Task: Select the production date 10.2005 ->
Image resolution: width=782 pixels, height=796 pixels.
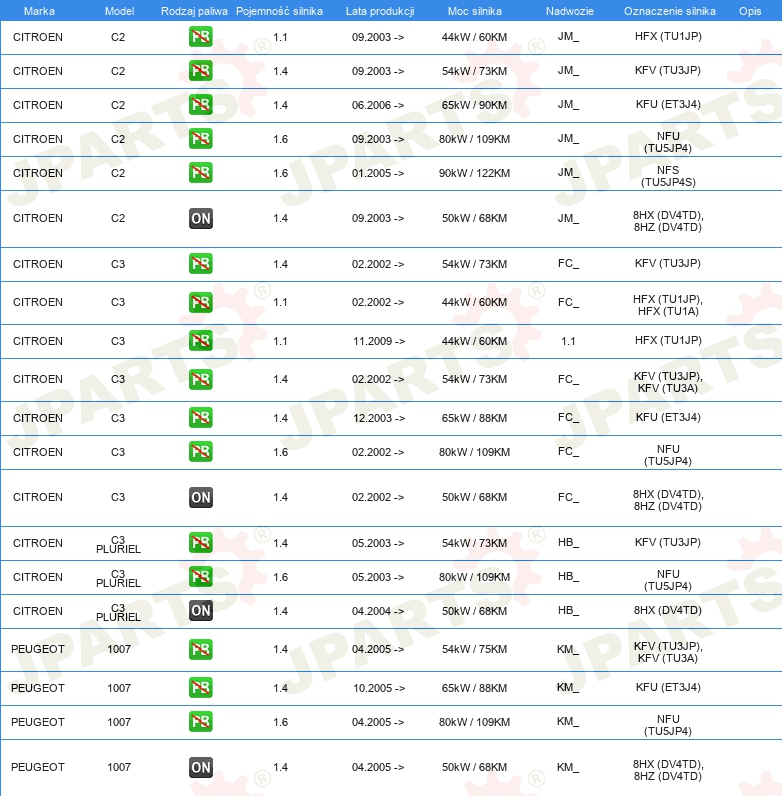Action: (x=379, y=688)
